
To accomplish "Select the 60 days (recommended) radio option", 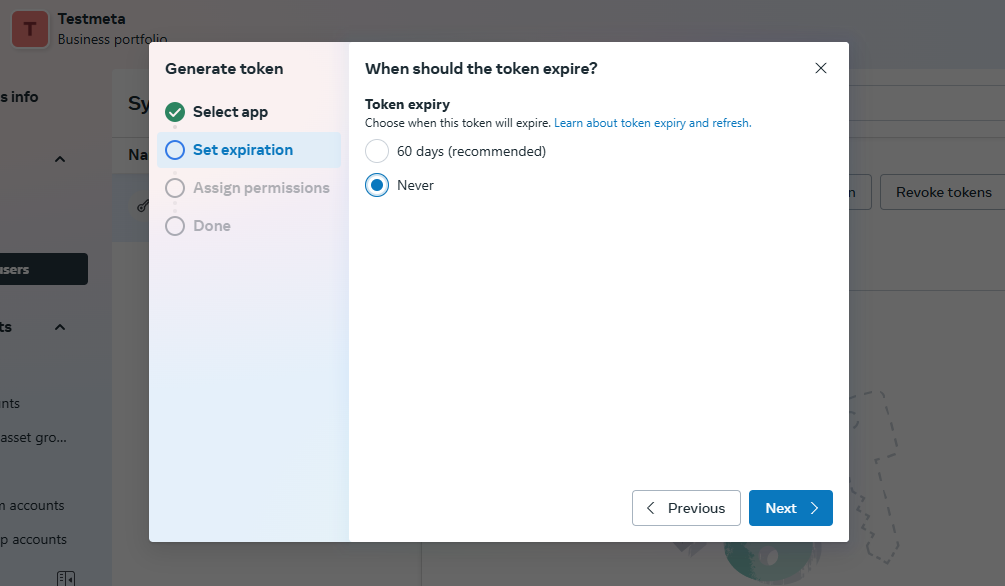I will click(377, 151).
